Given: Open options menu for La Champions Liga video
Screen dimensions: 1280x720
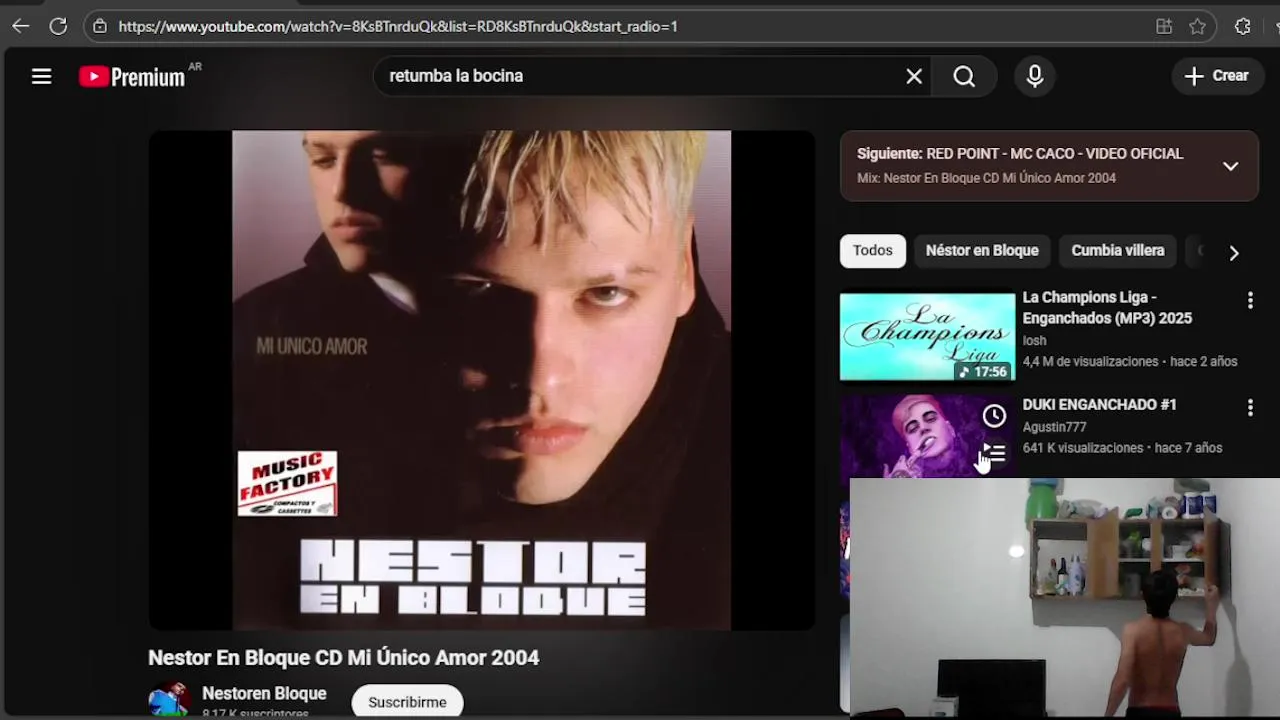Looking at the screenshot, I should [x=1250, y=300].
